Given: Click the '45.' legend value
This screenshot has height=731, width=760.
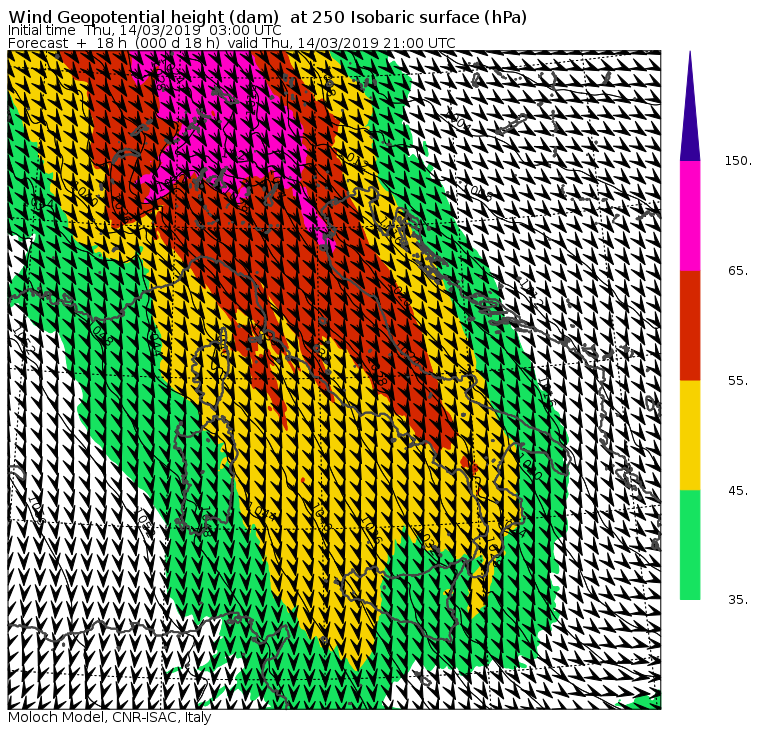Looking at the screenshot, I should tap(738, 491).
